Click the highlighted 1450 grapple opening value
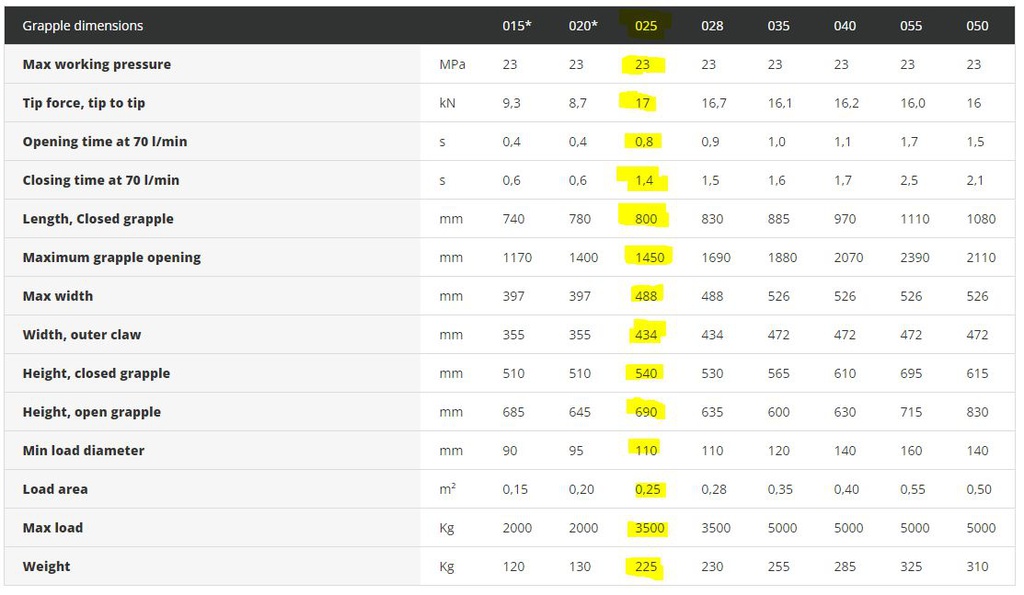Screen dimensions: 1024x595 pyautogui.click(x=649, y=258)
